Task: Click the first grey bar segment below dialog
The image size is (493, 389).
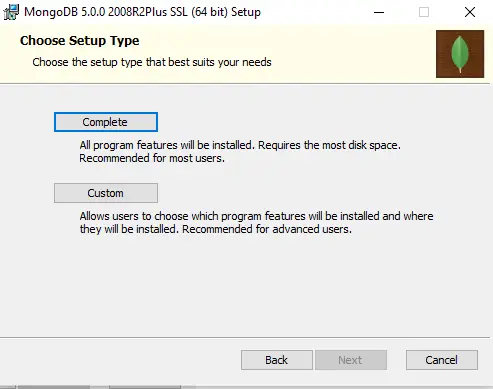Action: (x=54, y=387)
